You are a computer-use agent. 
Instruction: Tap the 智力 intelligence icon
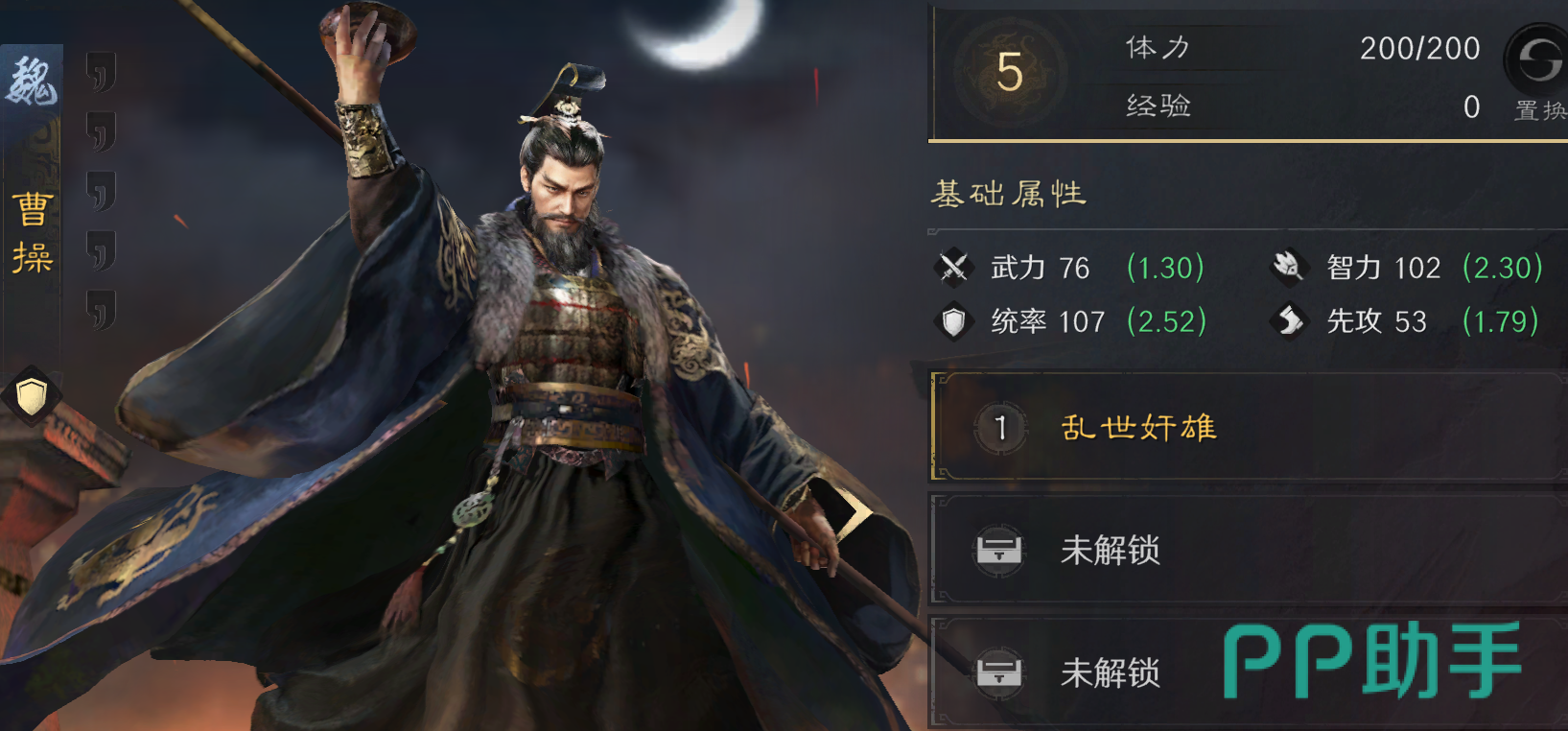pyautogui.click(x=1289, y=267)
